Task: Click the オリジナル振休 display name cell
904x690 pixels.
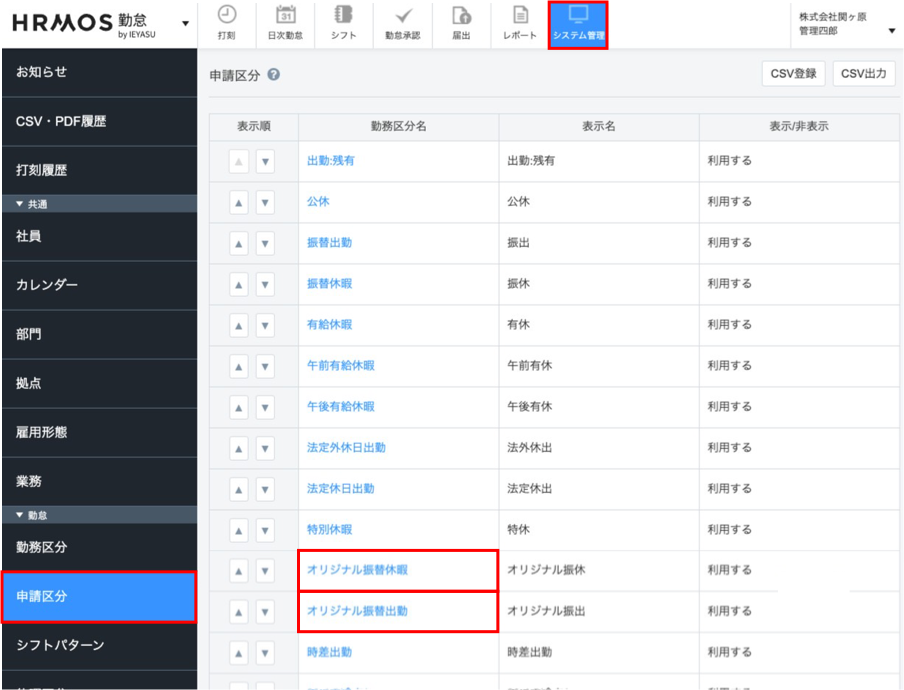Action: [599, 570]
